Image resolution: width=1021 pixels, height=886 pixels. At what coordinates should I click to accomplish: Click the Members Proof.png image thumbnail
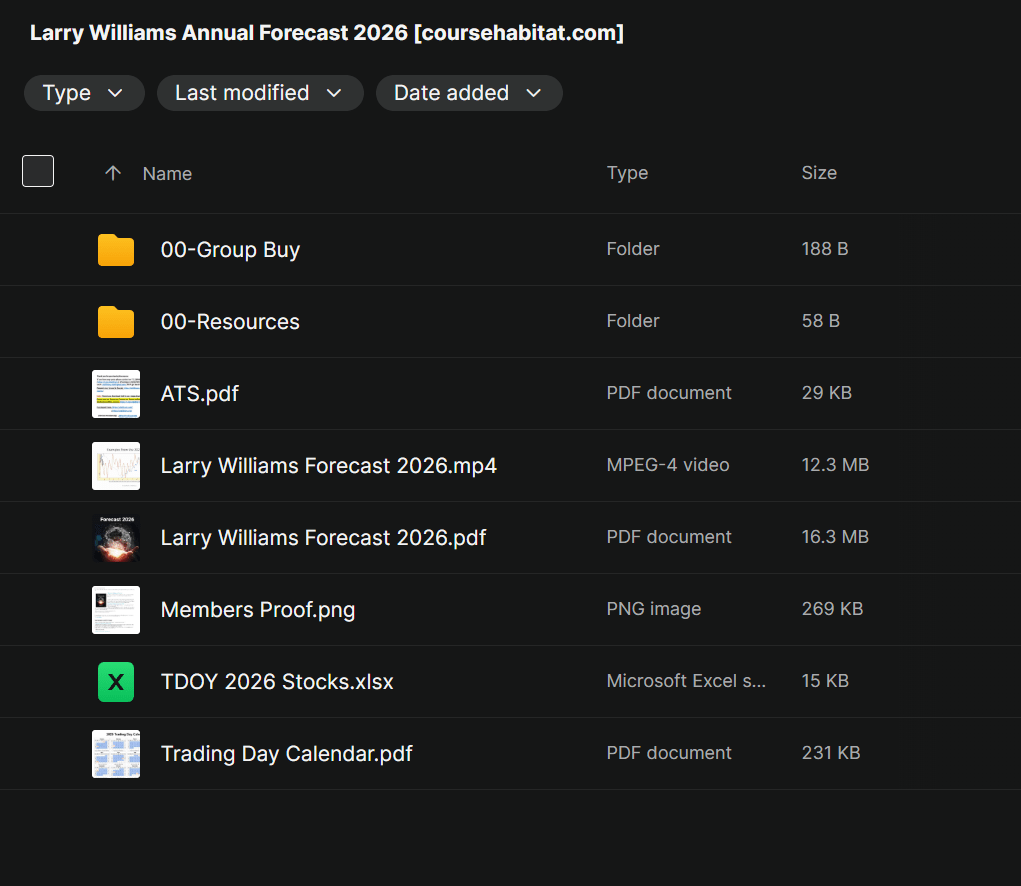point(115,609)
